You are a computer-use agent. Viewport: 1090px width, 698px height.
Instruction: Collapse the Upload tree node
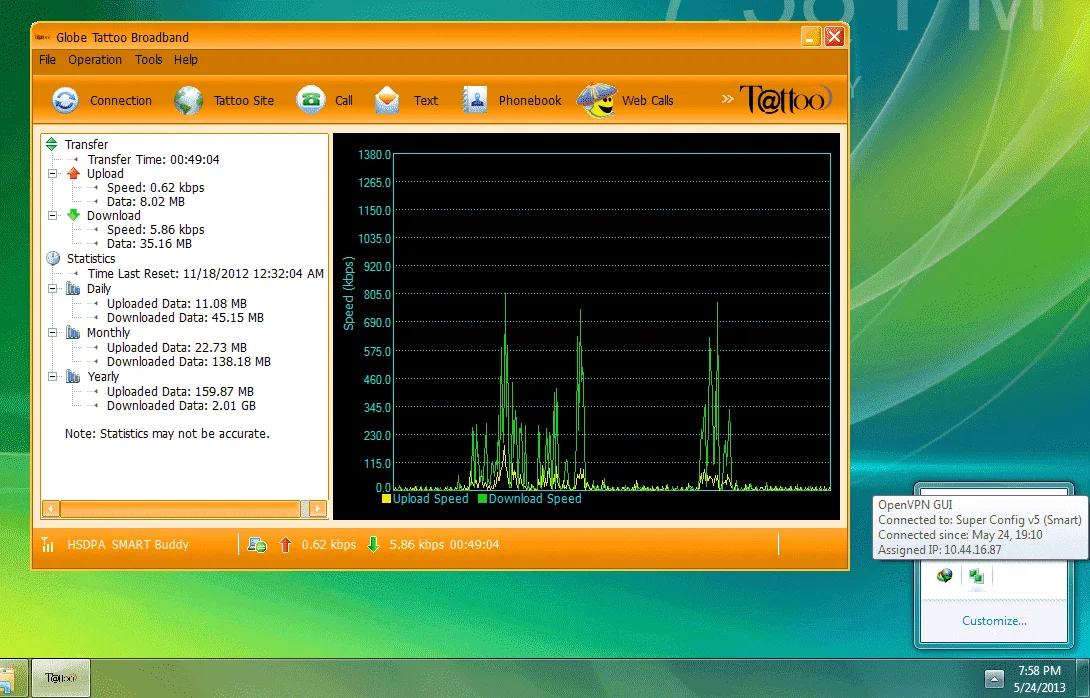[x=52, y=174]
